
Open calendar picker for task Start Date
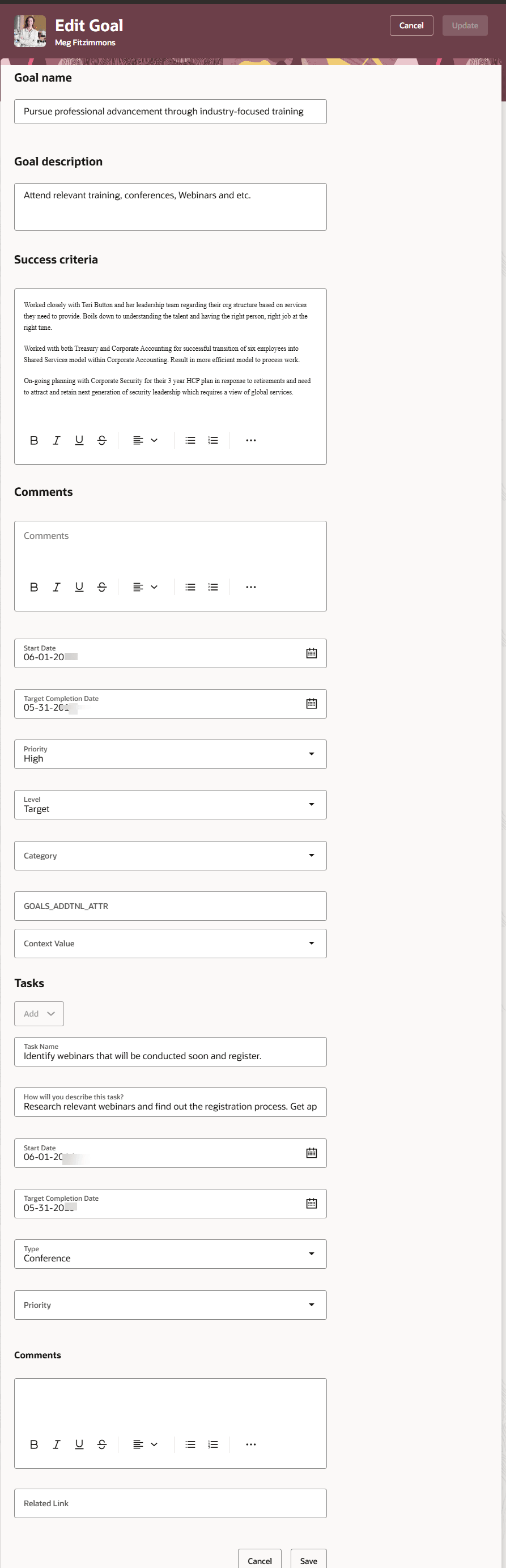click(x=311, y=1153)
